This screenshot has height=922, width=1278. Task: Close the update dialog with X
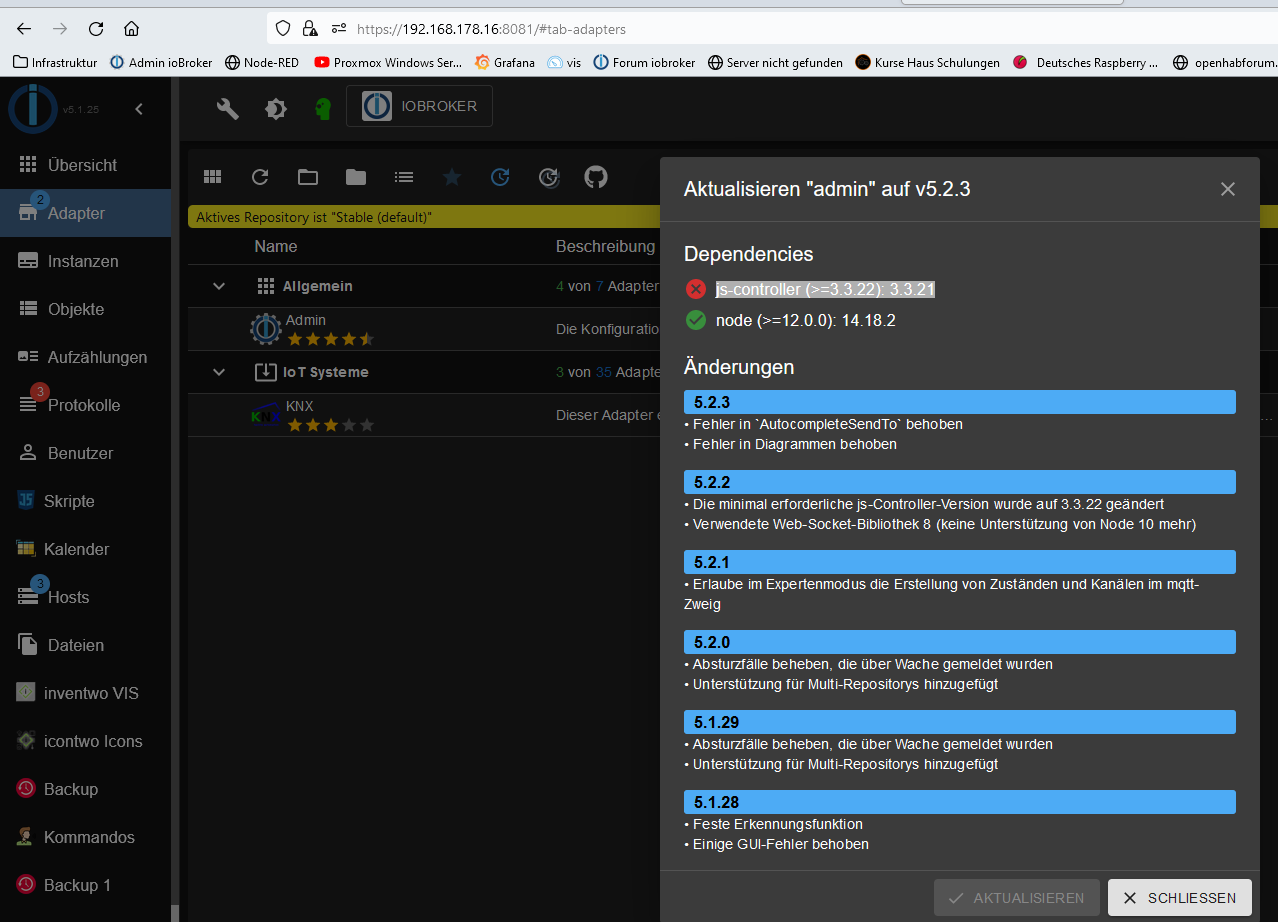(1228, 189)
